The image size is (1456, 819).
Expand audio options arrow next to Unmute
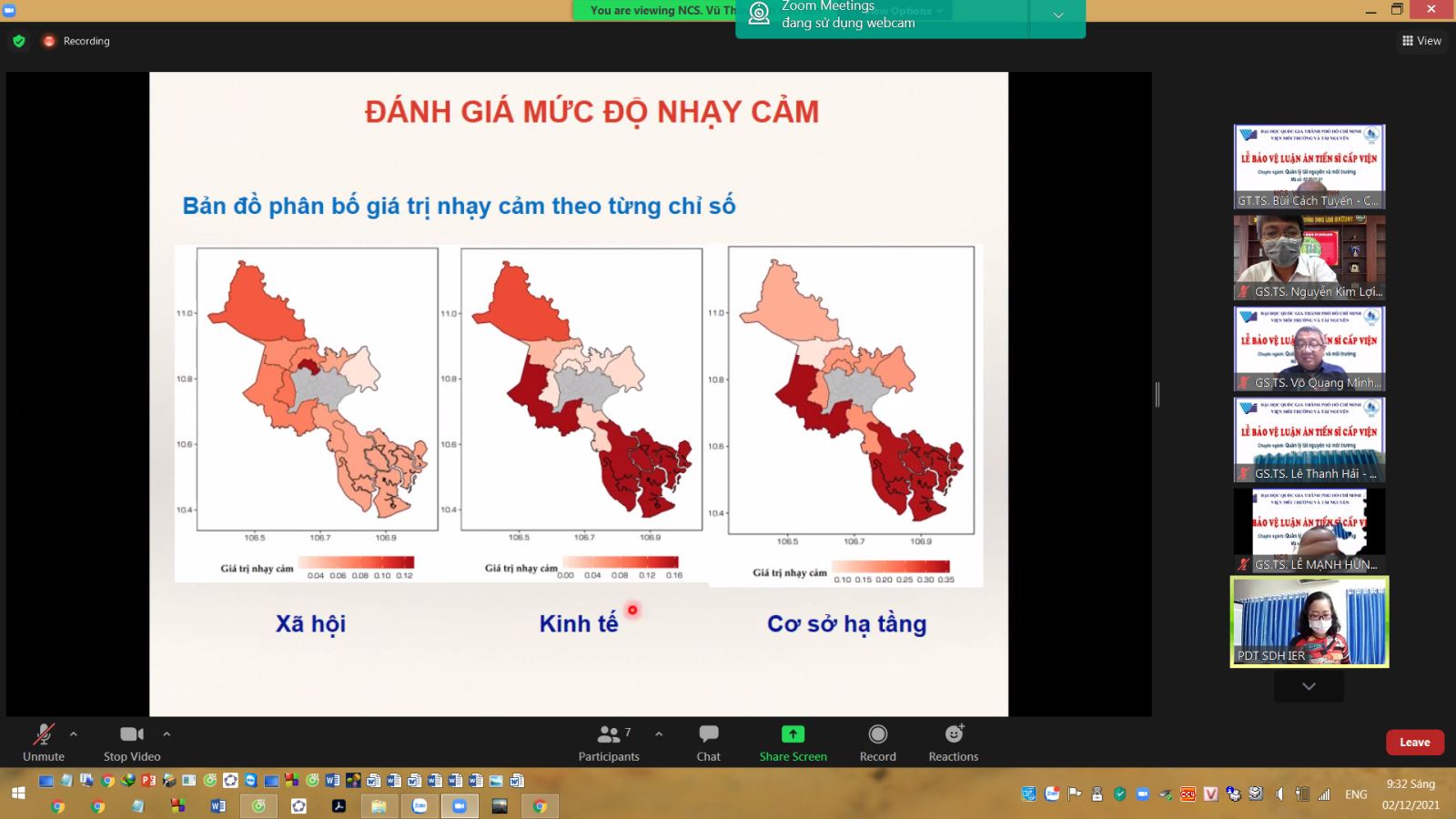point(74,733)
